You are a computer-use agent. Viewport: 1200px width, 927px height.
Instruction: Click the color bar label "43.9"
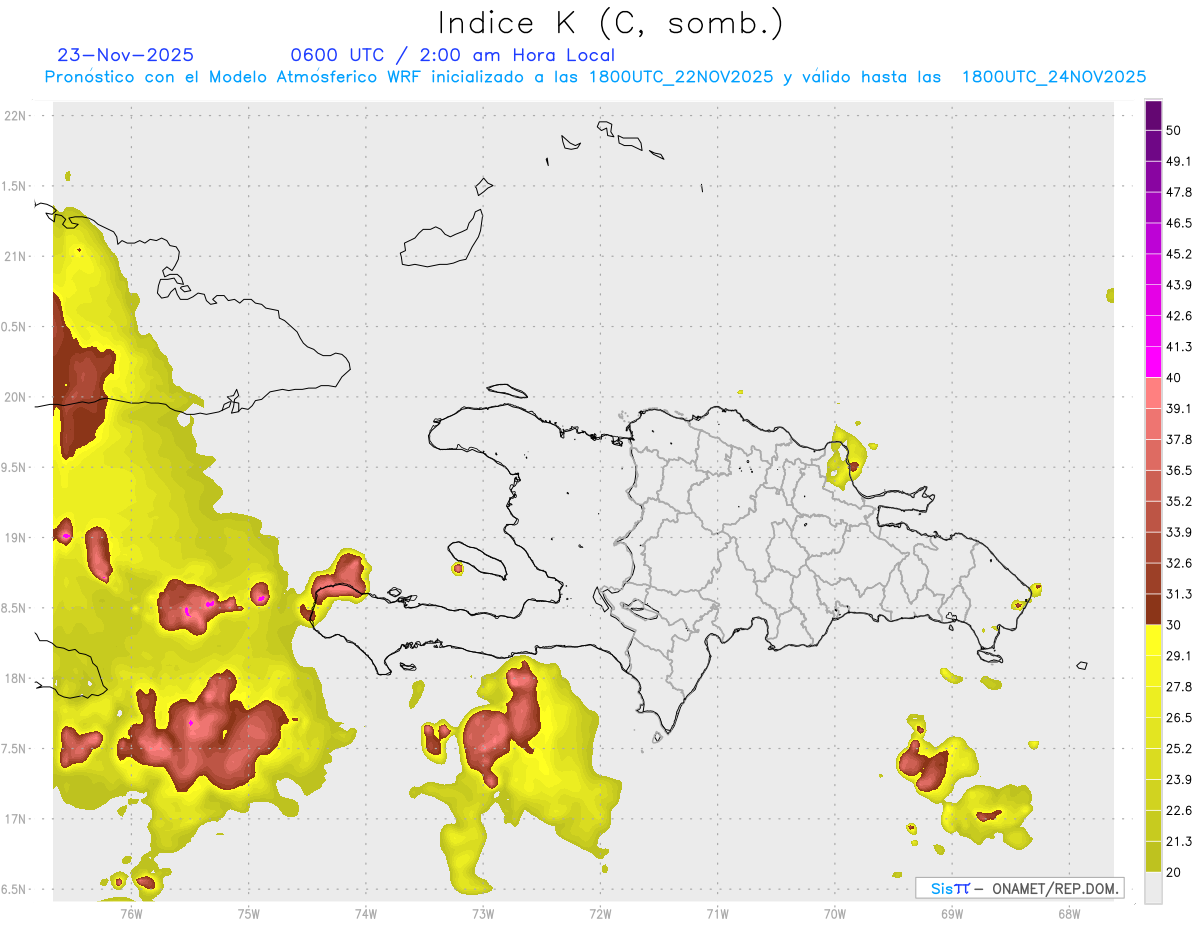[1180, 285]
